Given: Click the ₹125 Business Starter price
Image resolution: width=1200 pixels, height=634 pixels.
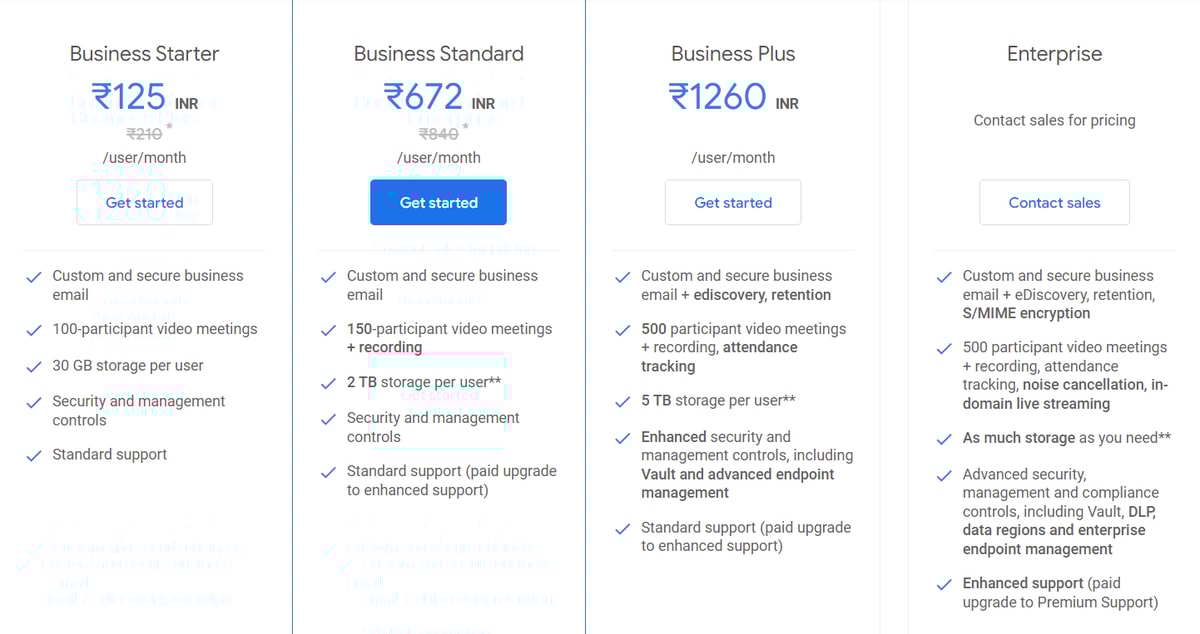Looking at the screenshot, I should 129,97.
